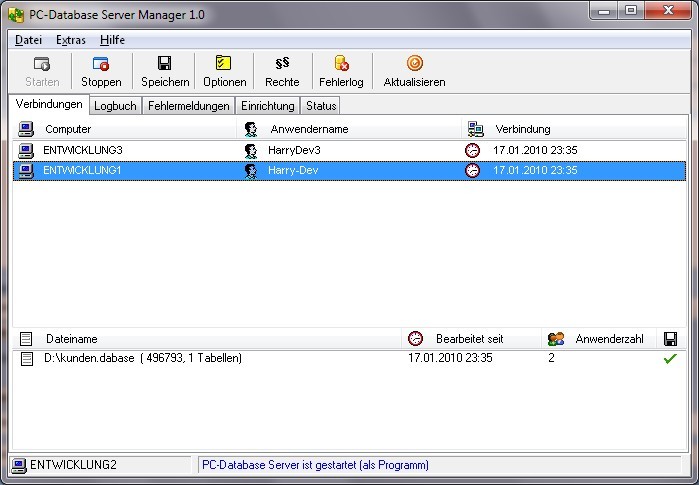Click the Bearbeitet seit column header
This screenshot has height=485, width=699.
[x=468, y=339]
